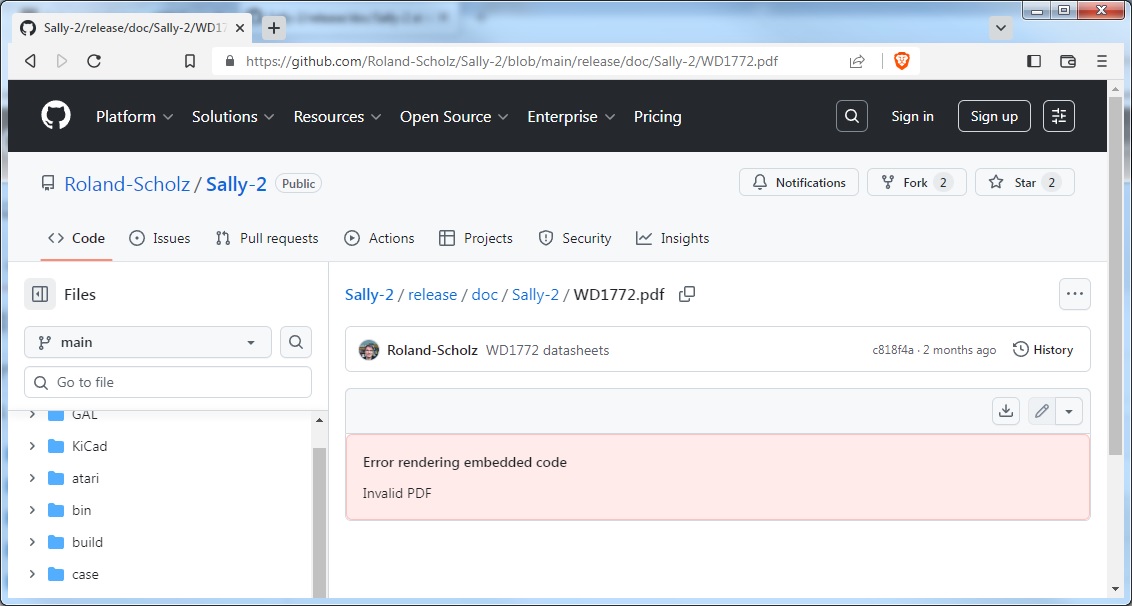This screenshot has width=1132, height=606.
Task: Copy file path with copy icon
Action: point(687,294)
